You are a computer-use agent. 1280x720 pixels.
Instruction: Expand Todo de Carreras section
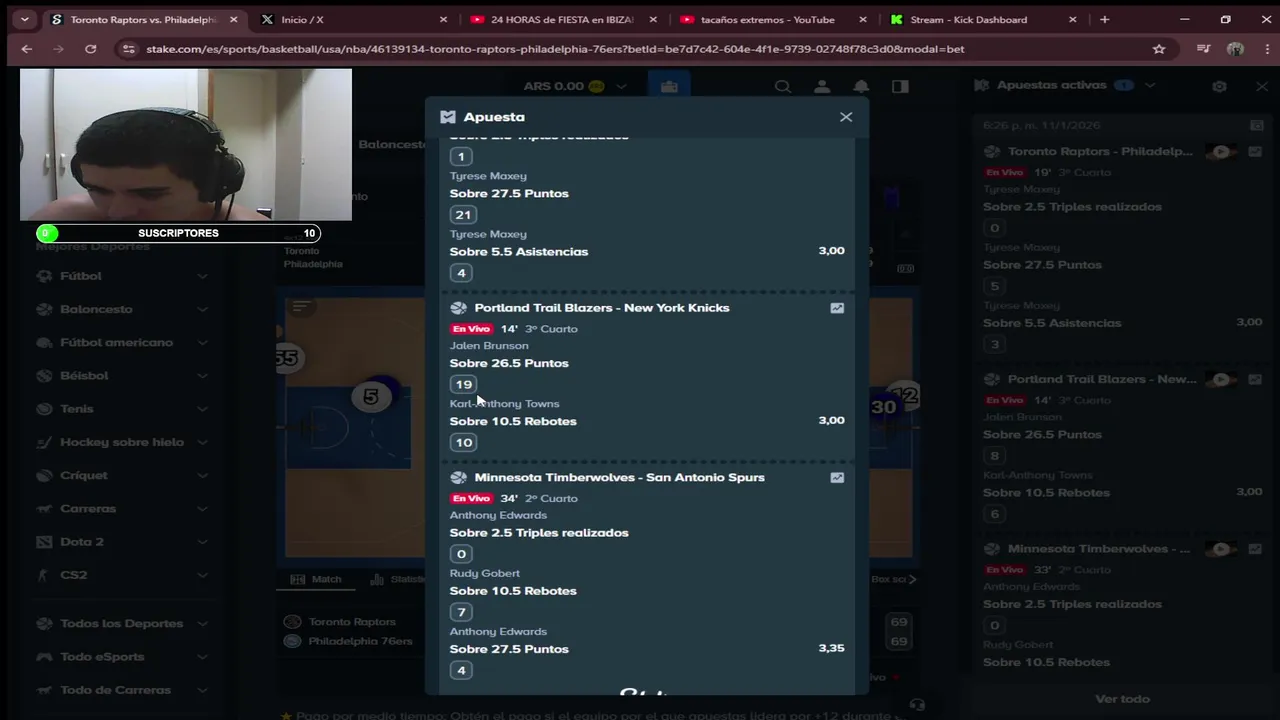pos(202,690)
